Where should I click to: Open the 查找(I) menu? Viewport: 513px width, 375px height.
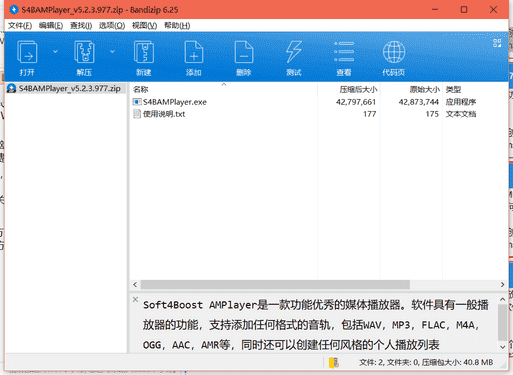pyautogui.click(x=81, y=26)
